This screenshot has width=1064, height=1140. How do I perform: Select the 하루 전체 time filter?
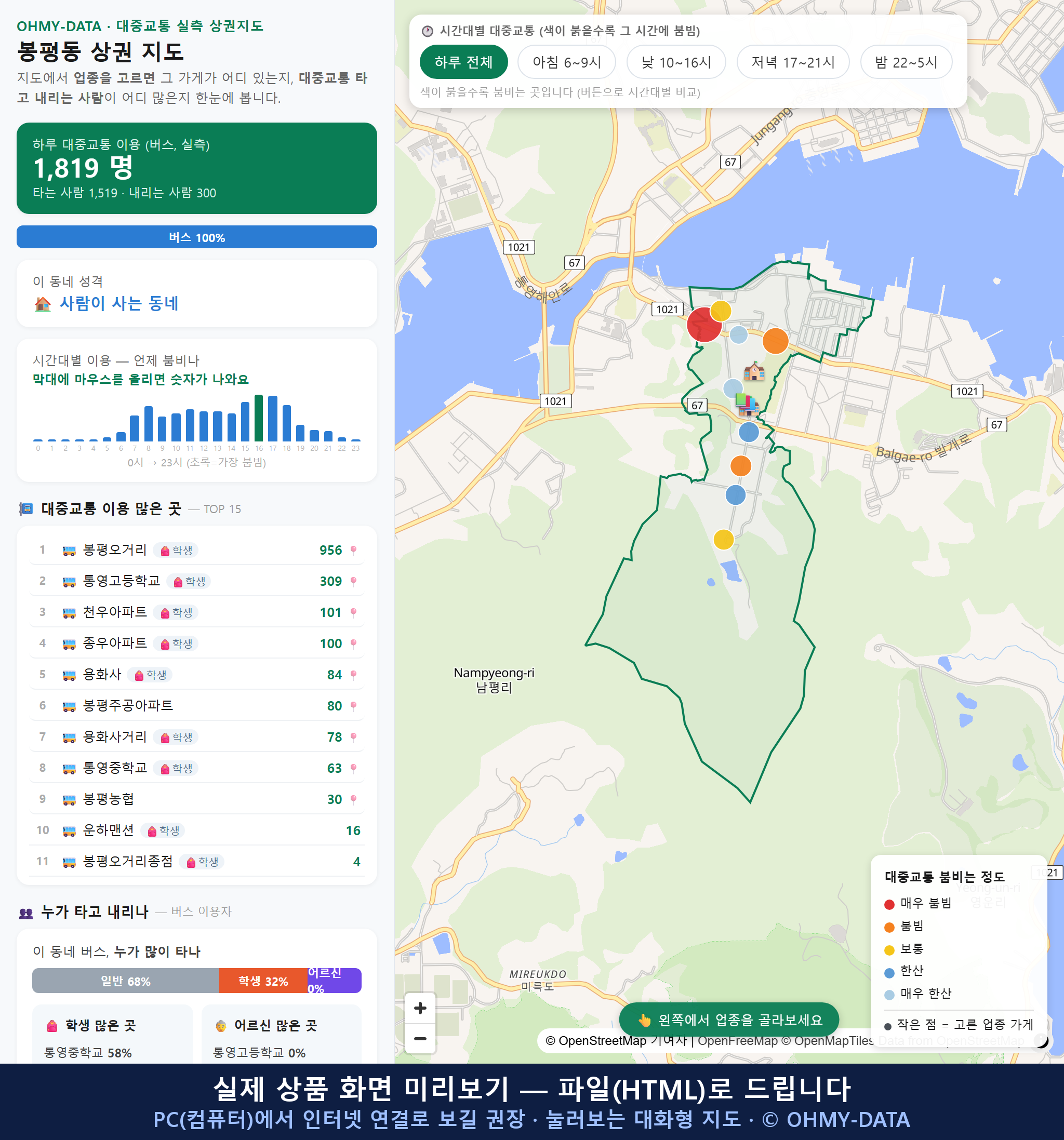(x=463, y=62)
